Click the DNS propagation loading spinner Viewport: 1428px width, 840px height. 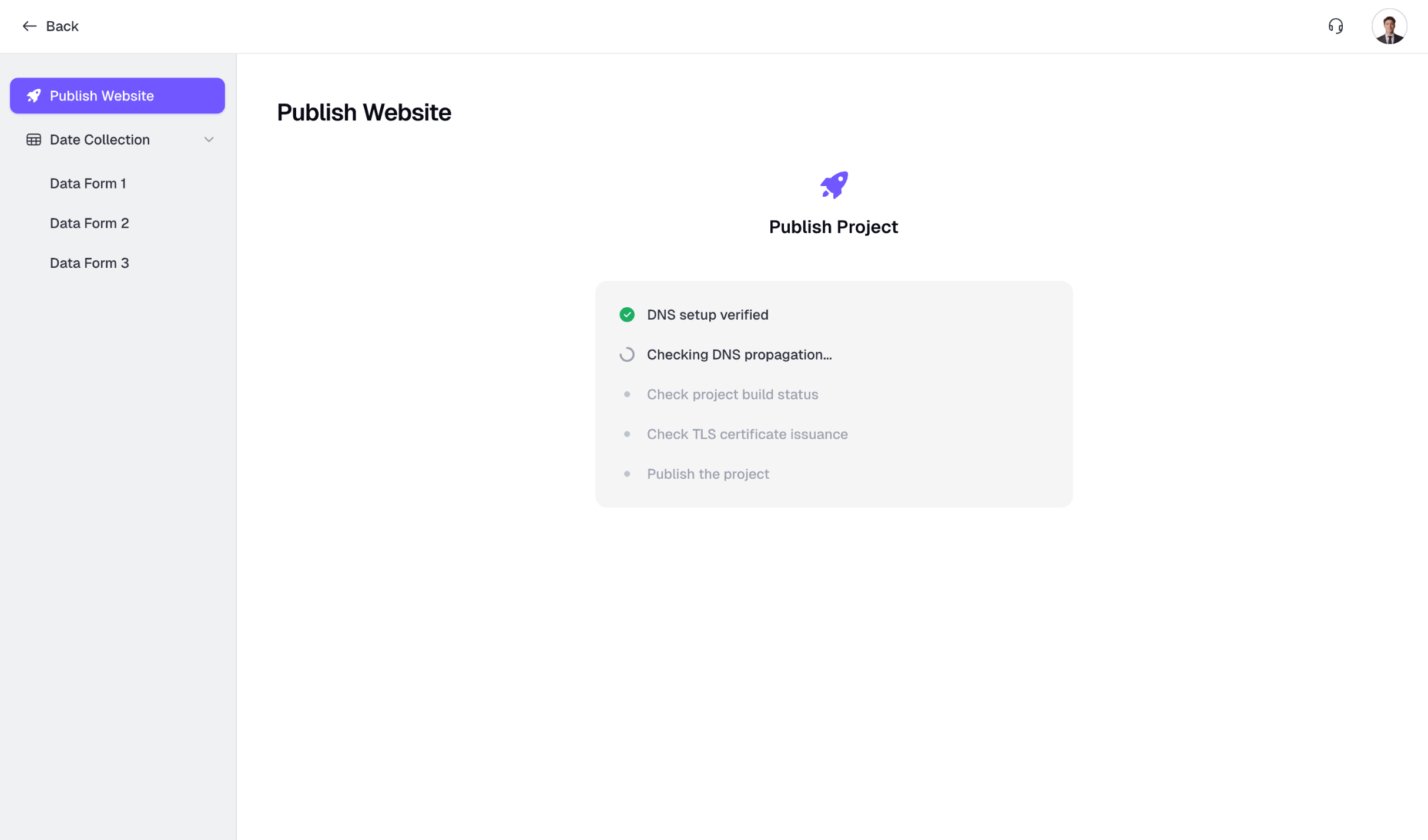[626, 355]
